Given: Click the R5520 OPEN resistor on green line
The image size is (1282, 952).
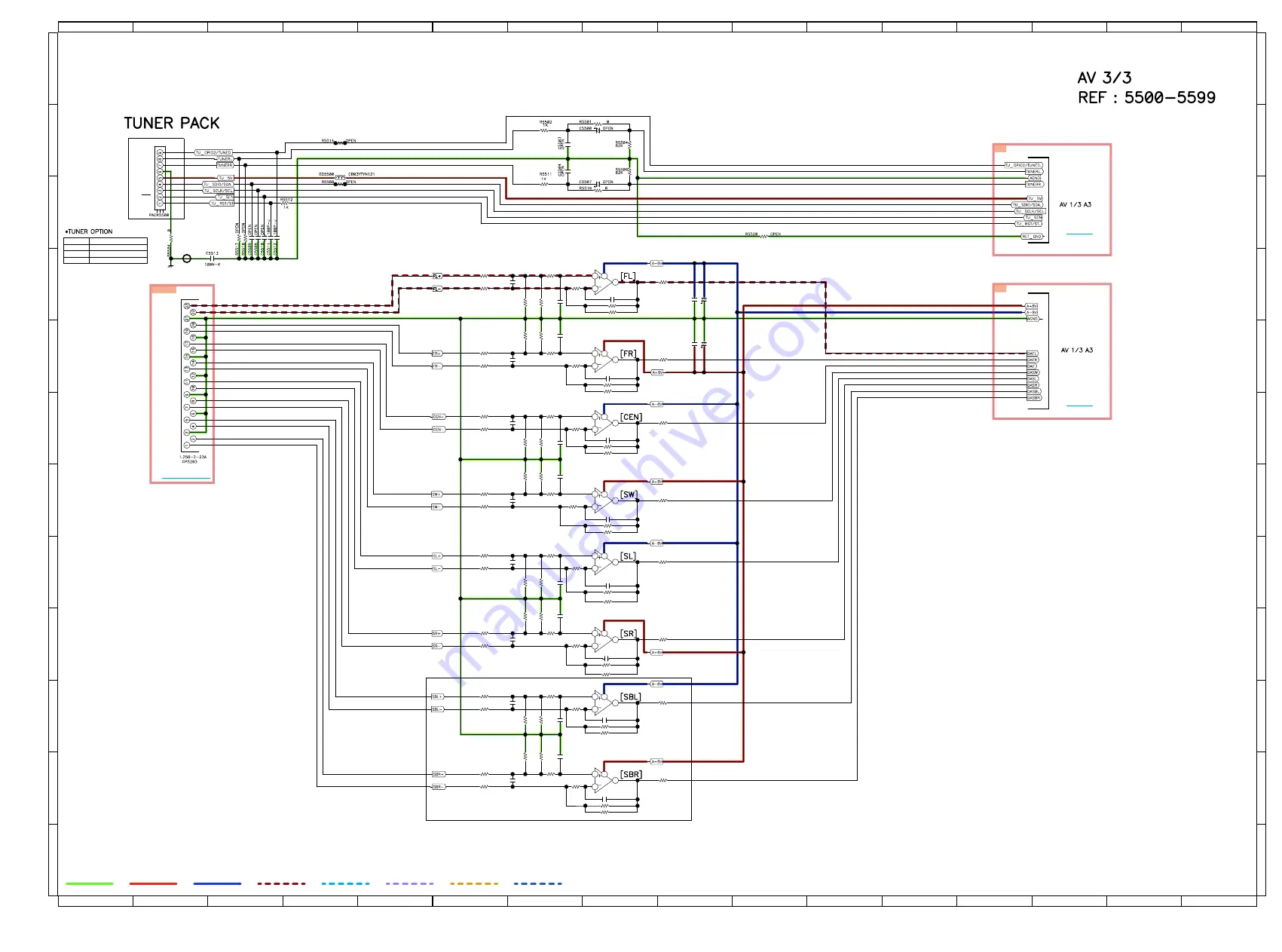Looking at the screenshot, I should [x=763, y=236].
